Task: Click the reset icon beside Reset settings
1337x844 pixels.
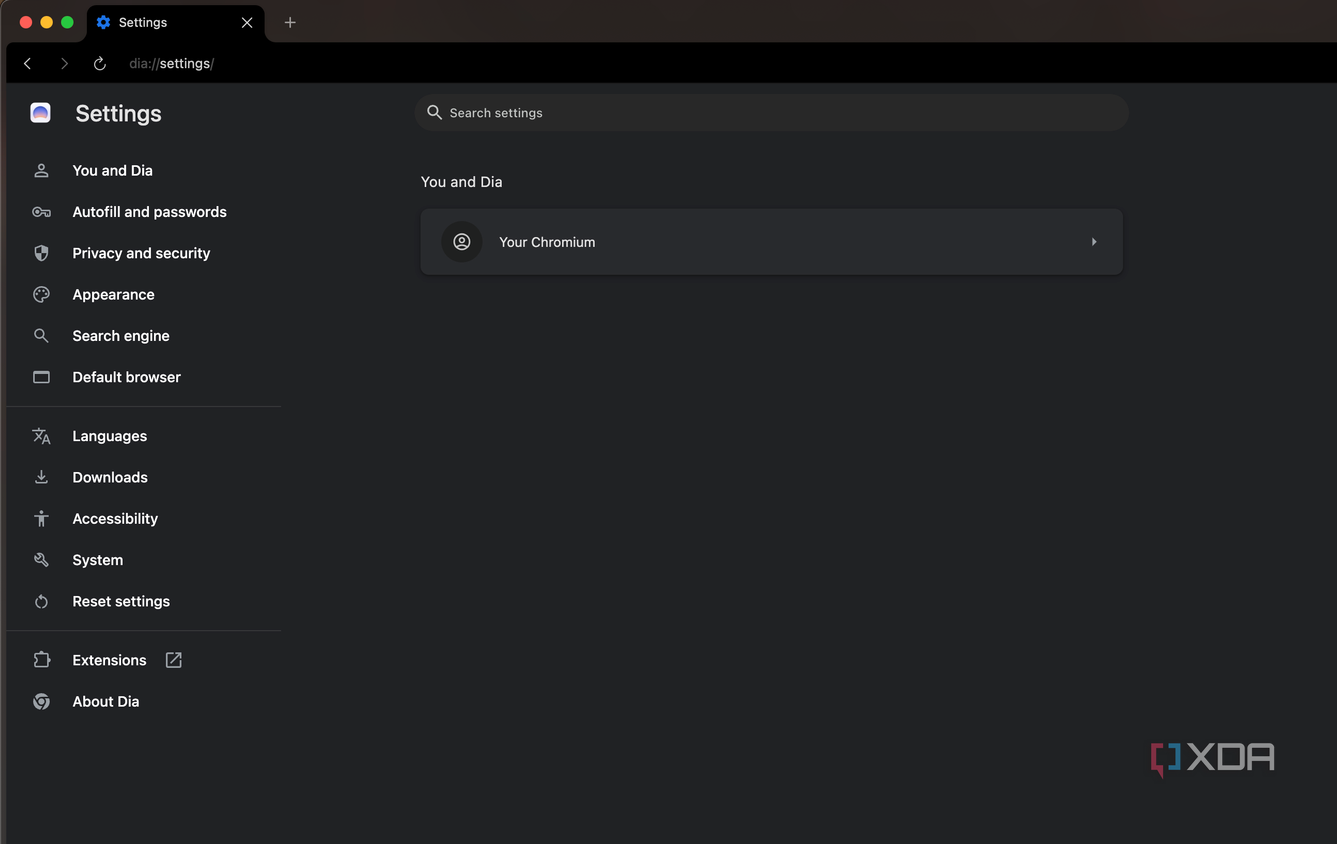Action: (41, 601)
